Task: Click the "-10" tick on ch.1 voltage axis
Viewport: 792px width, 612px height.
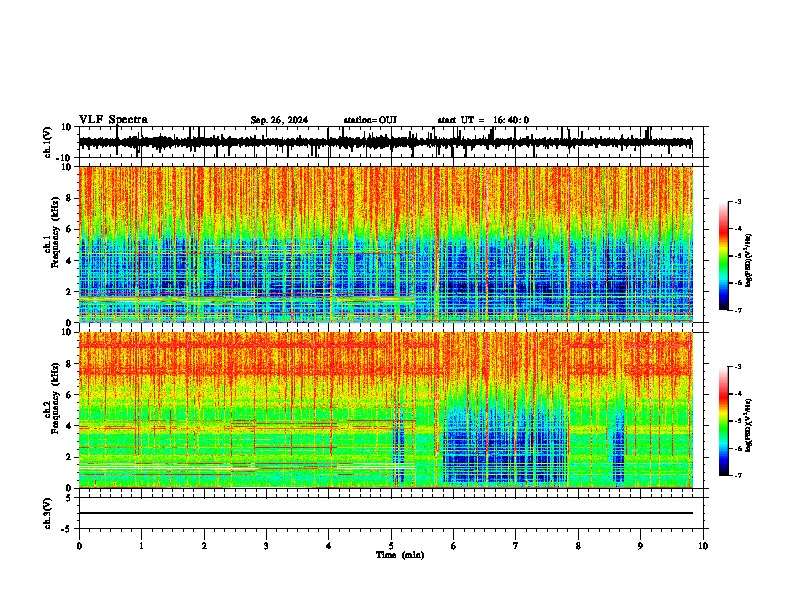Action: coord(65,158)
